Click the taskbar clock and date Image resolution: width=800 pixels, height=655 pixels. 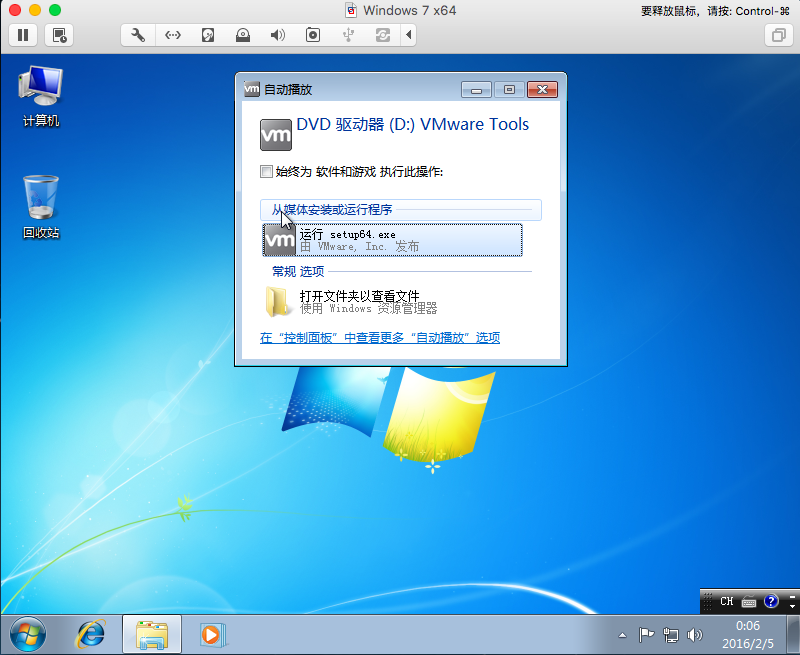click(748, 635)
